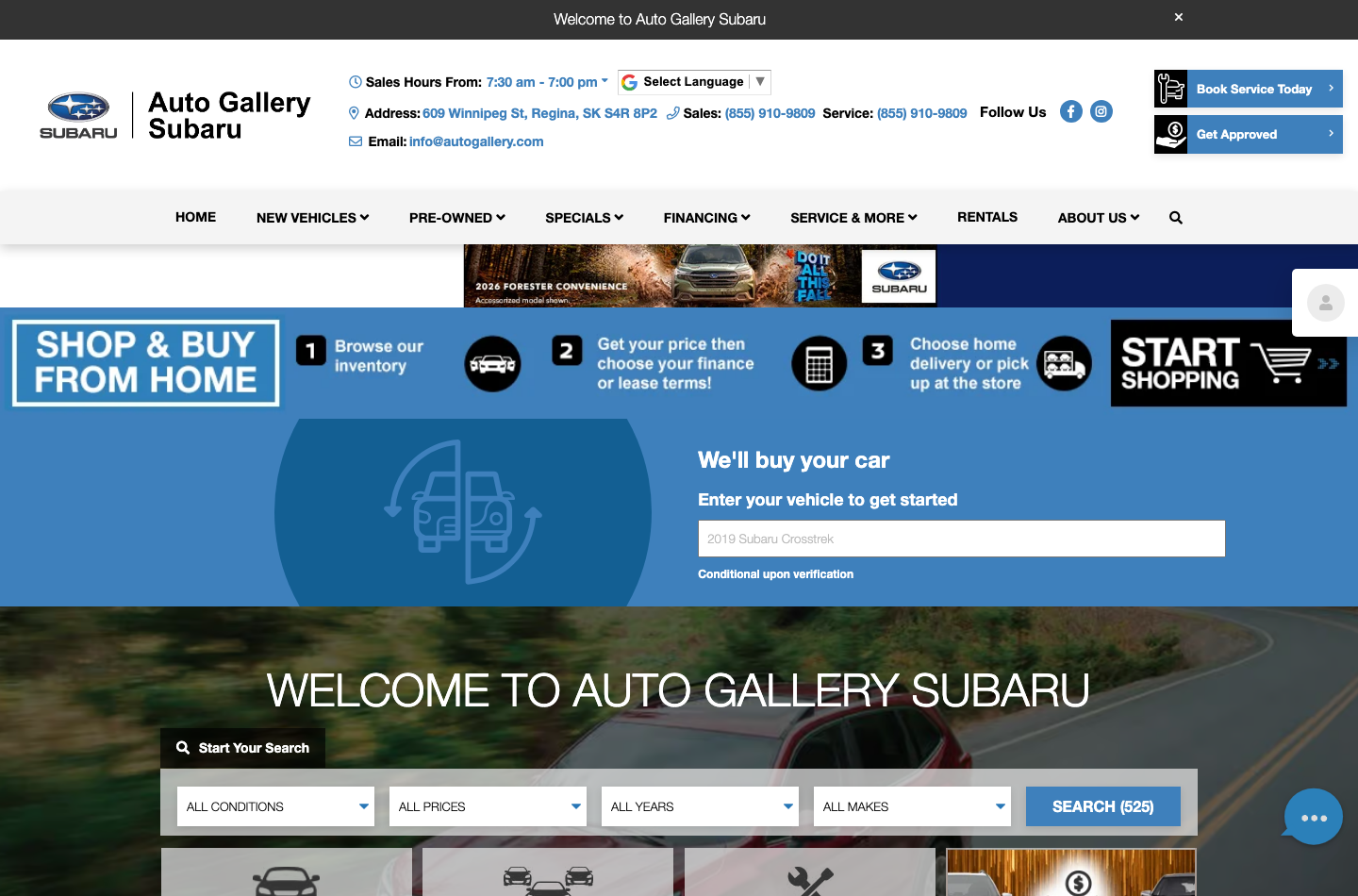The height and width of the screenshot is (896, 1358).
Task: Click the calculator icon for price step
Action: [820, 364]
